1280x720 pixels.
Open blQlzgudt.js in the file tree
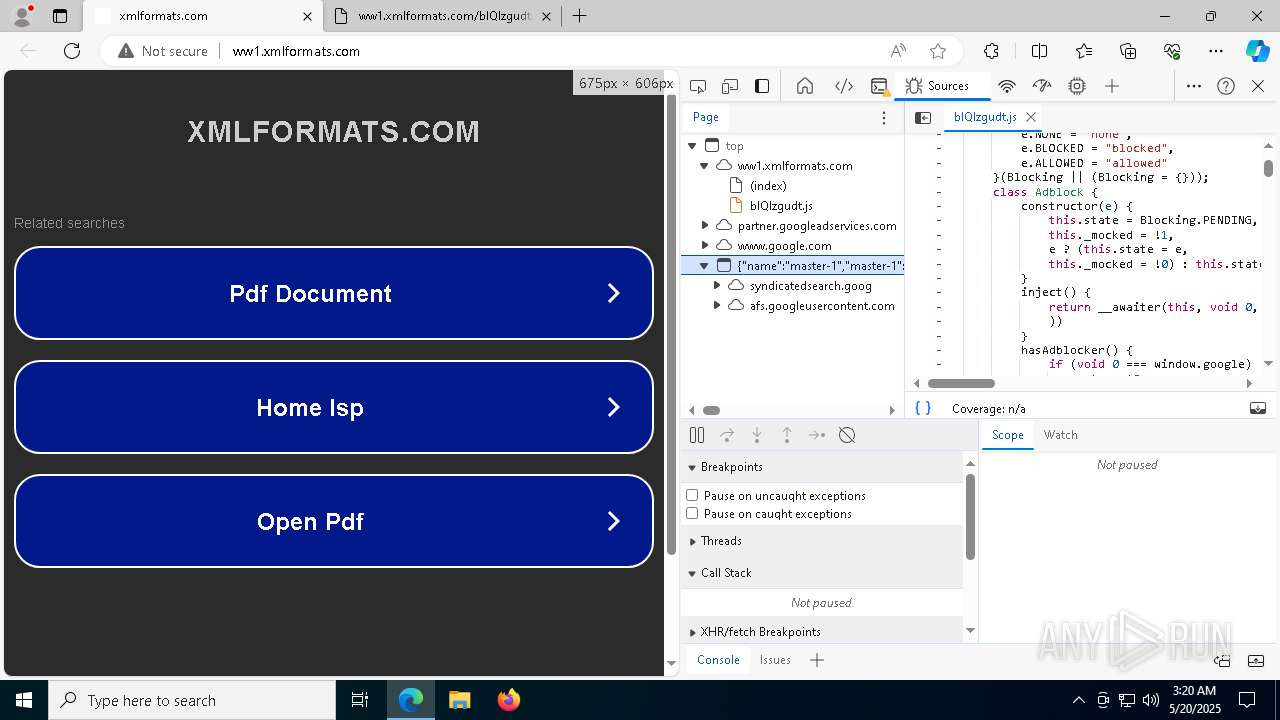781,206
